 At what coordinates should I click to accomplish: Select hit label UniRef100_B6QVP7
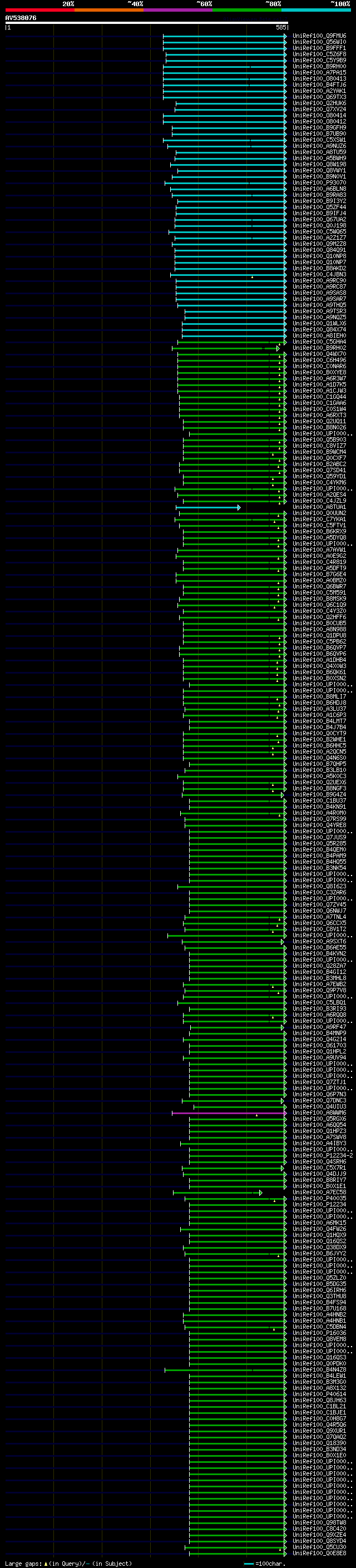(319, 647)
